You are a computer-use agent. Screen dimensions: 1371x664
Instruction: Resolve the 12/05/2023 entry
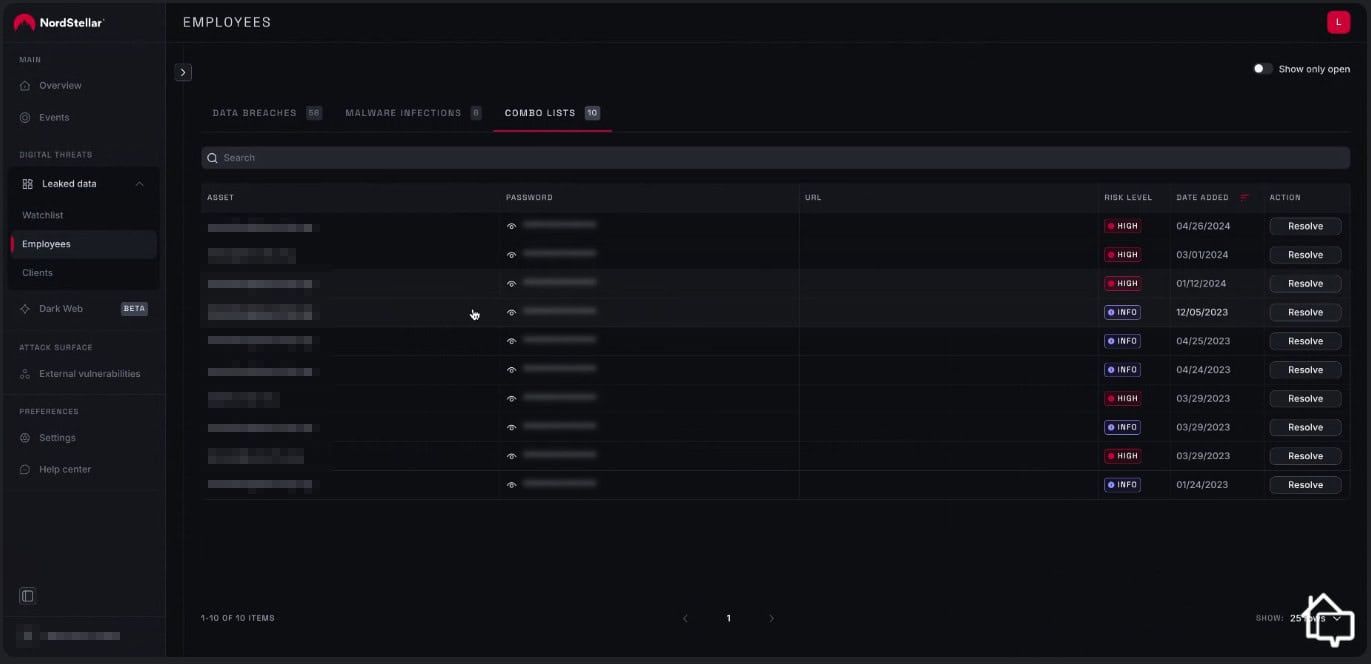pos(1305,312)
